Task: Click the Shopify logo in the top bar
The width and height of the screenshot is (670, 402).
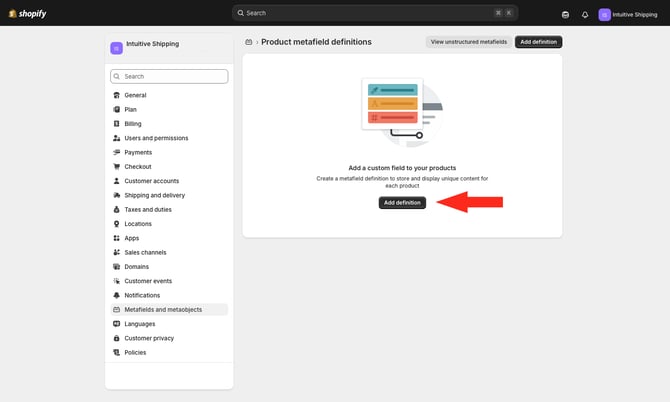Action: 27,14
